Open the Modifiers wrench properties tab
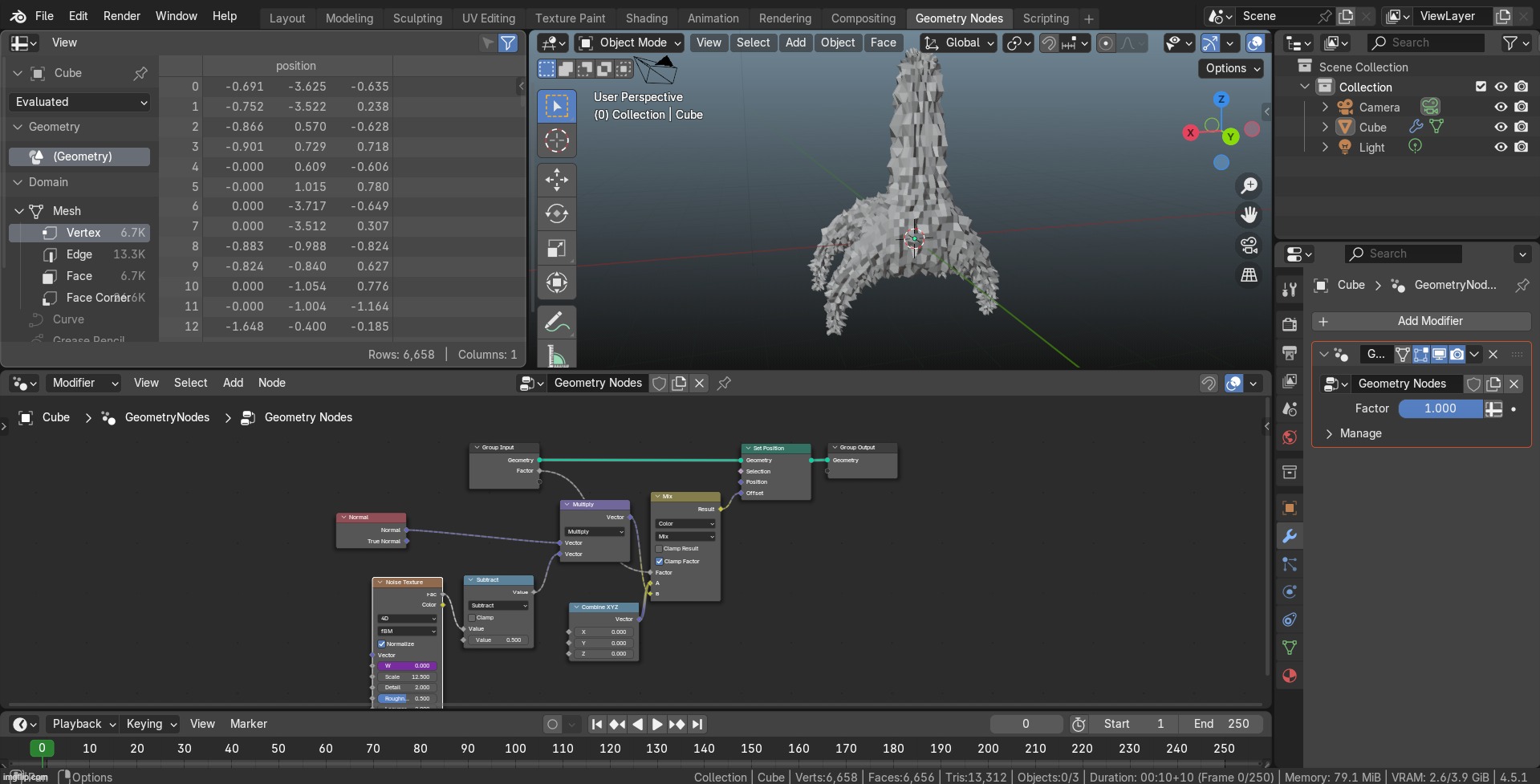 [x=1290, y=536]
